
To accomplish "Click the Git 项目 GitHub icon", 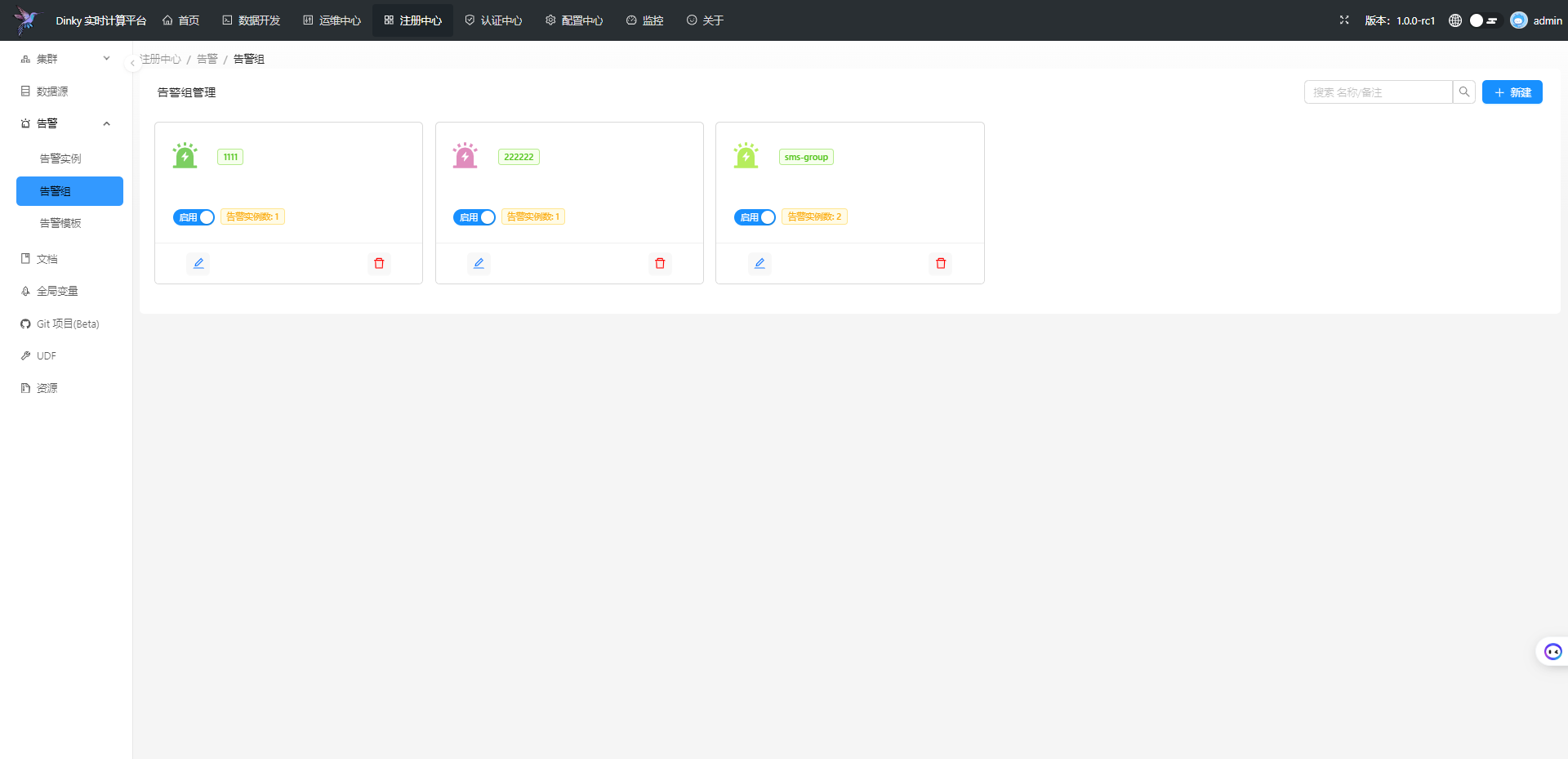I will pyautogui.click(x=25, y=324).
